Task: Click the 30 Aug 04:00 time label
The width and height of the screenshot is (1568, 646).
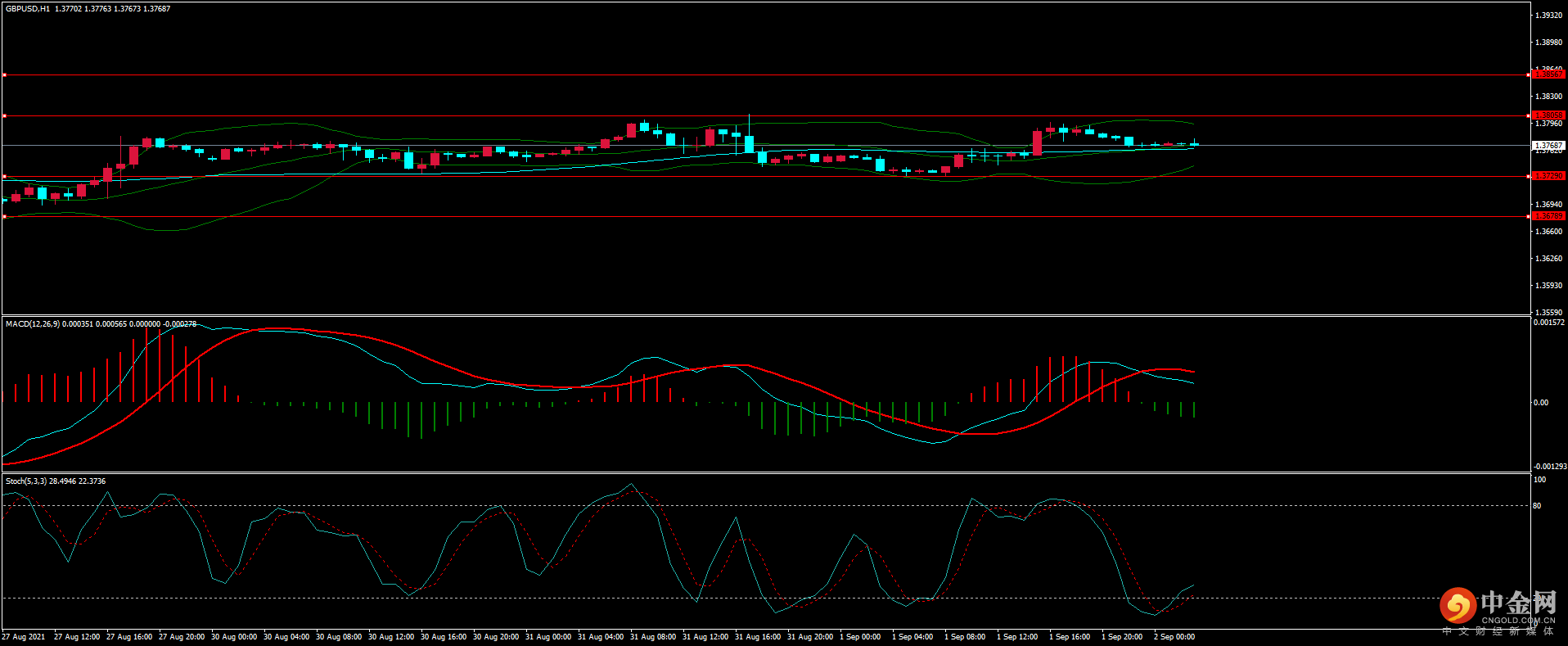Action: [x=286, y=637]
